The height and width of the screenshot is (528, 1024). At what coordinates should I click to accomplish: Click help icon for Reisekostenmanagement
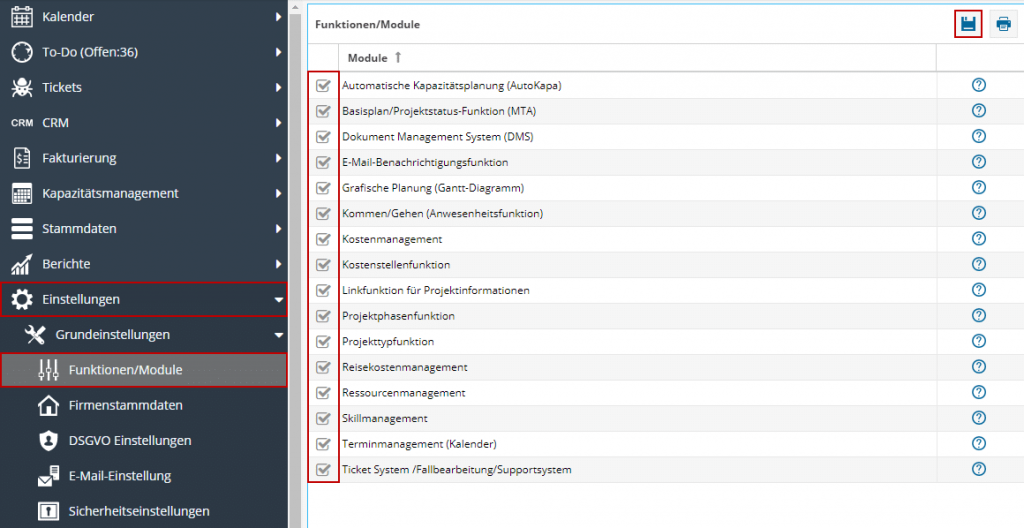pos(978,367)
